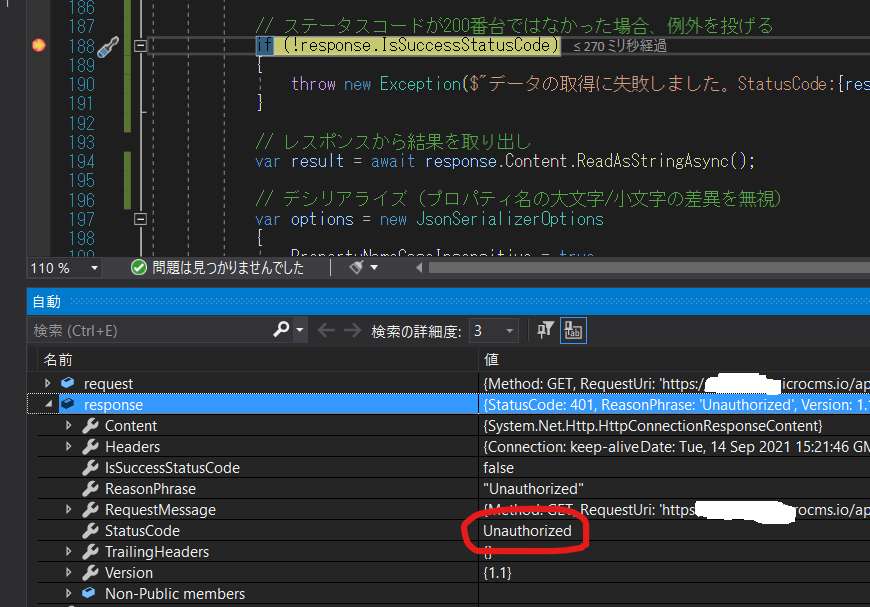Click JsonSerializerOptions in line 197

pyautogui.click(x=510, y=219)
